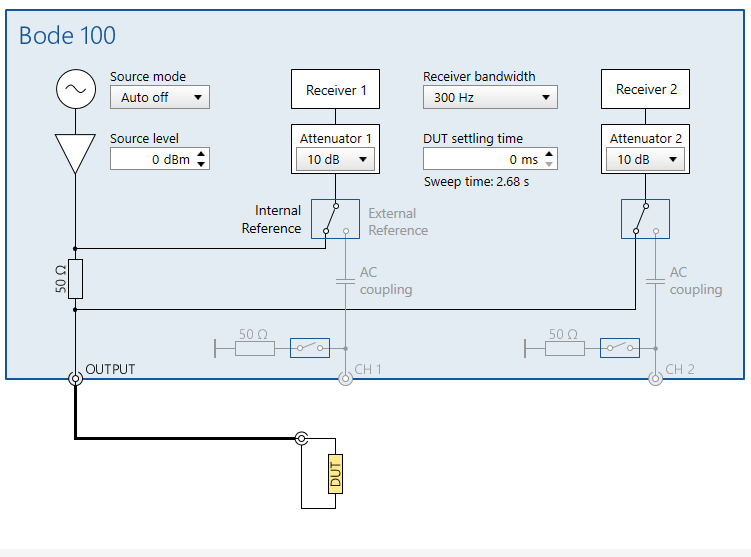Click the sine wave source icon
The width and height of the screenshot is (751, 557).
click(x=76, y=89)
